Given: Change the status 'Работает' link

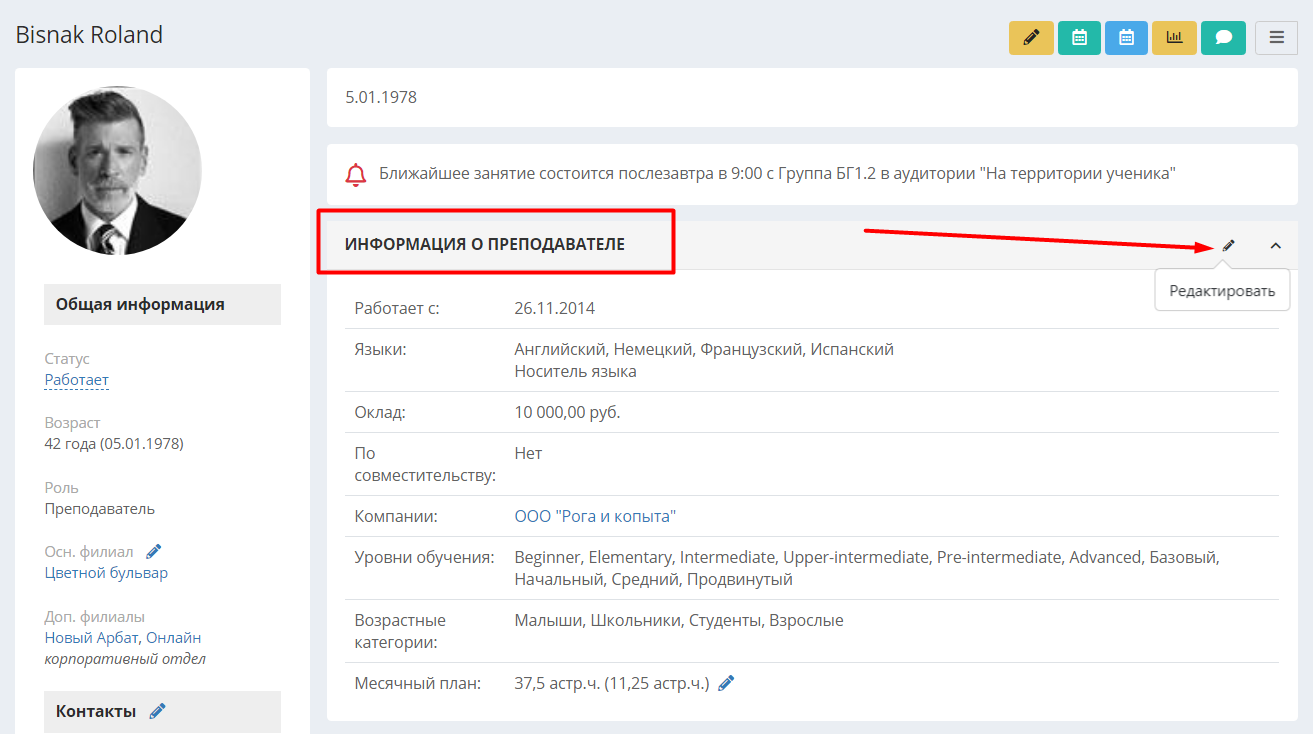Looking at the screenshot, I should (x=77, y=380).
